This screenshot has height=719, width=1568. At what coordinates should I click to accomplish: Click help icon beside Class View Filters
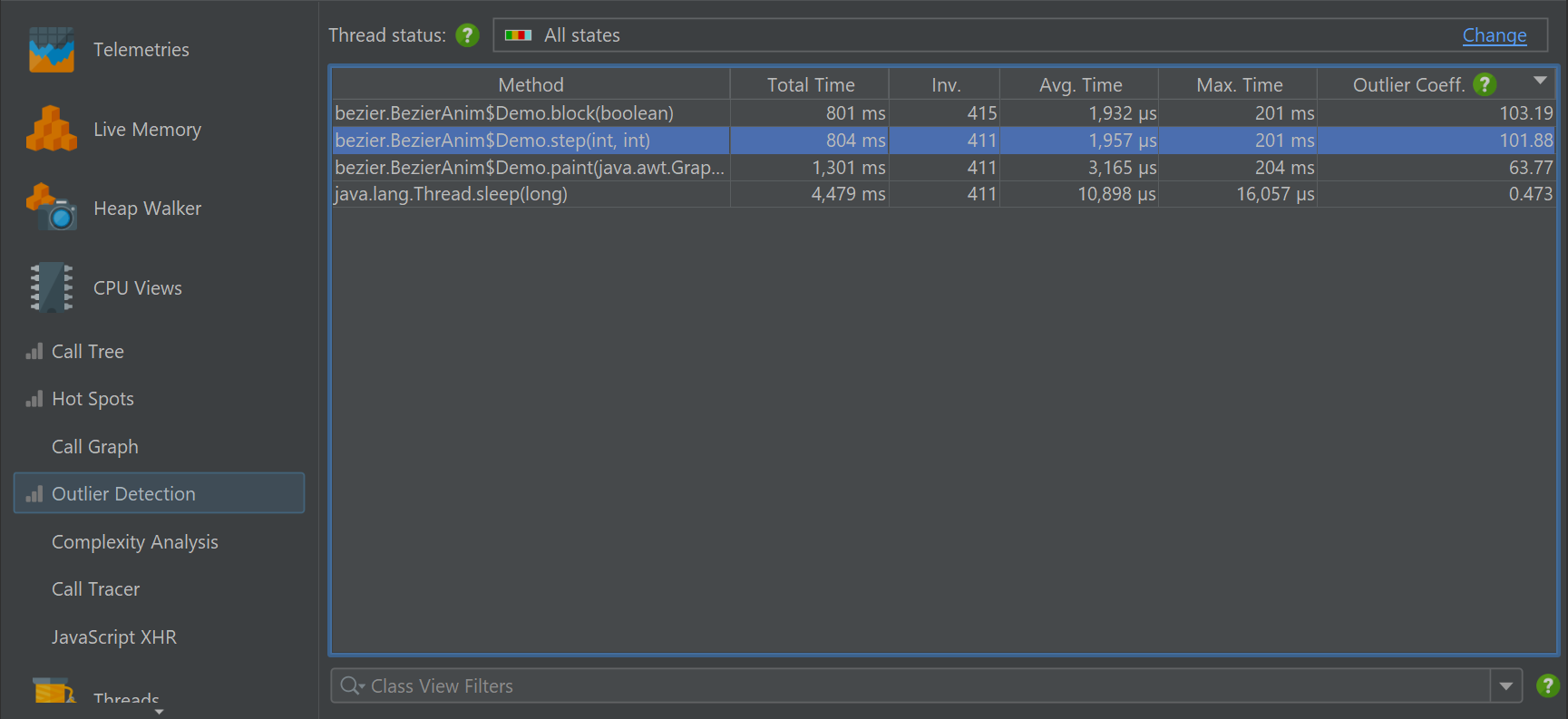[1547, 685]
